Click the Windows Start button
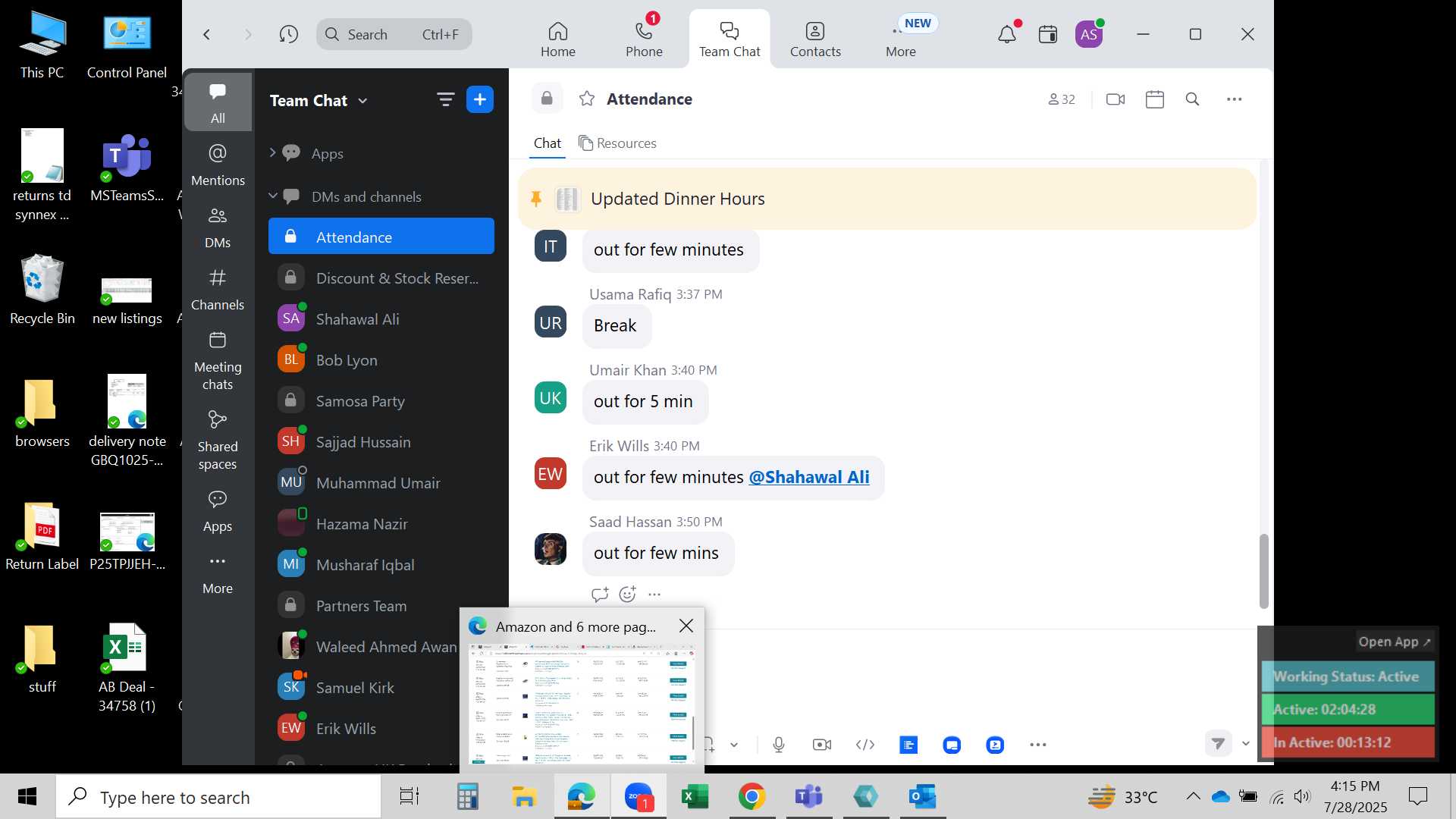Image resolution: width=1456 pixels, height=819 pixels. coord(27,796)
